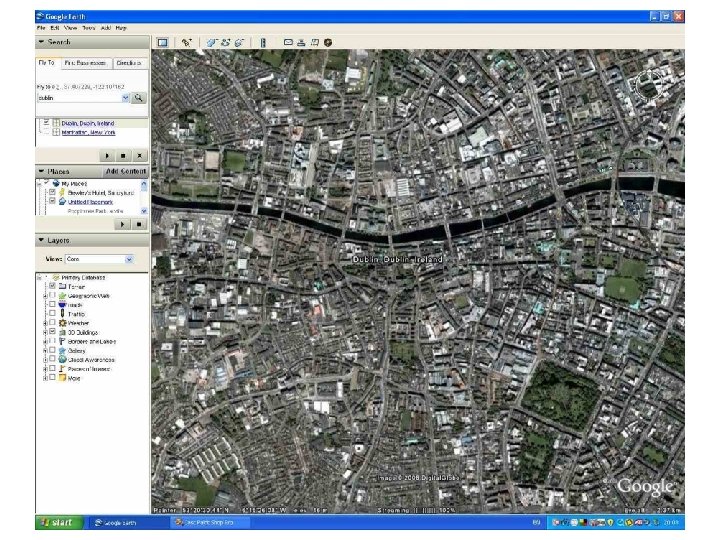Expand the Gallery tree node

45,351
